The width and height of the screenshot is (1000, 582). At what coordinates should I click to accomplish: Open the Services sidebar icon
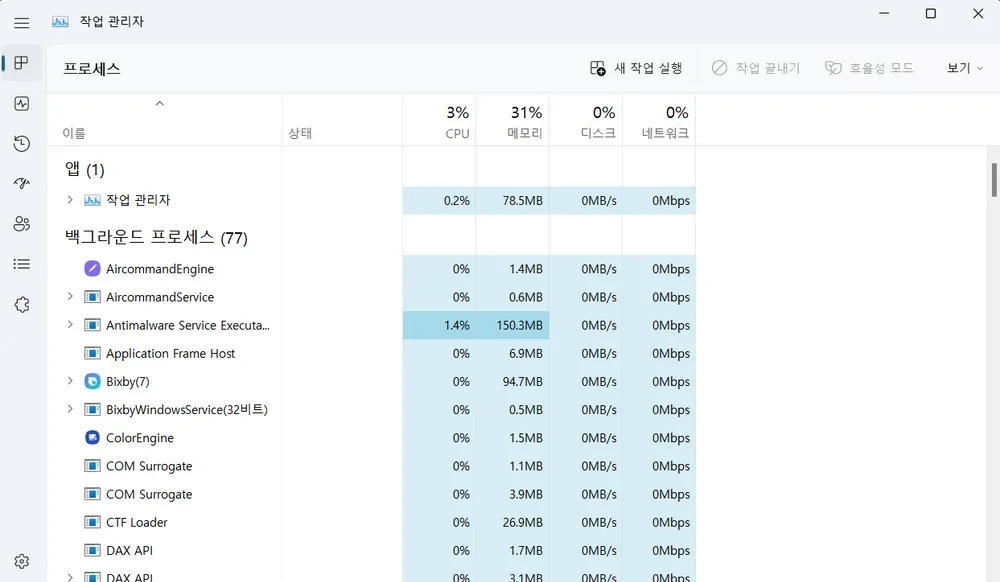tap(22, 305)
